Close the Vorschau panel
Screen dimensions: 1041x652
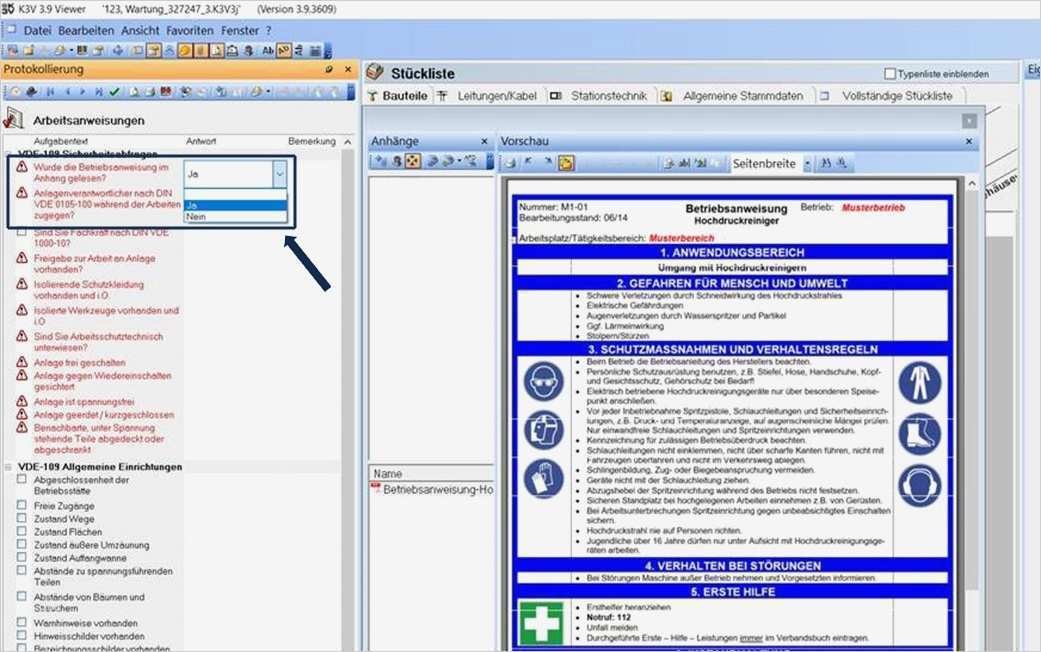click(x=969, y=141)
